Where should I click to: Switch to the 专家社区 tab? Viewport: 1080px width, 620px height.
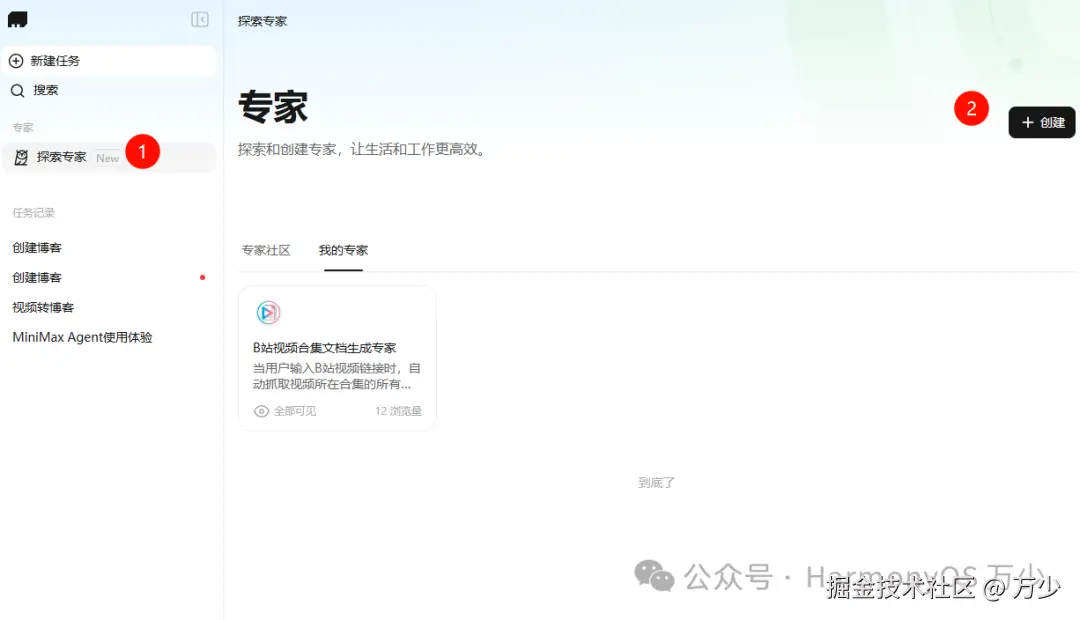click(265, 250)
